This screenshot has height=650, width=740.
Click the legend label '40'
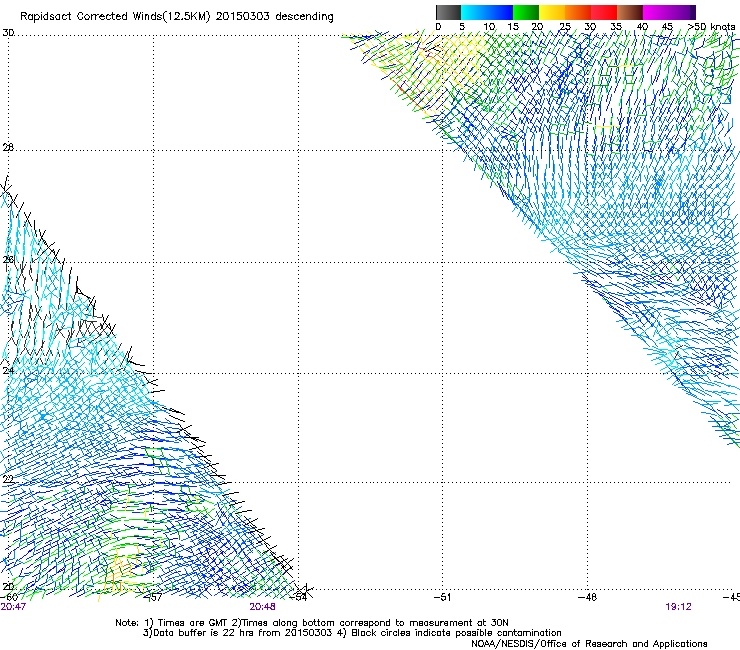coord(642,27)
